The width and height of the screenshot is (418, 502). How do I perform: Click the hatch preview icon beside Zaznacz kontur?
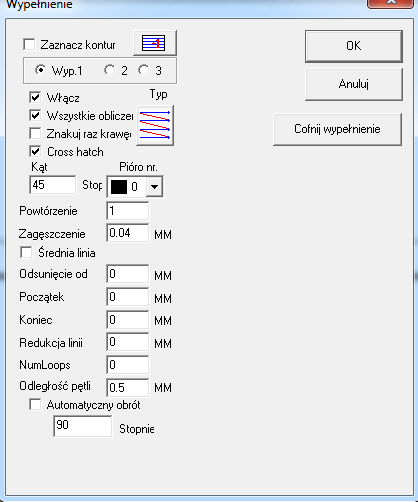155,43
